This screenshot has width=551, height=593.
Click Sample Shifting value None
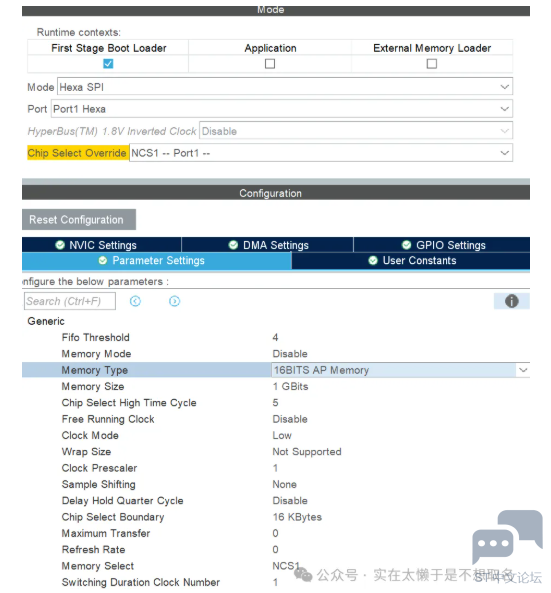(x=285, y=484)
